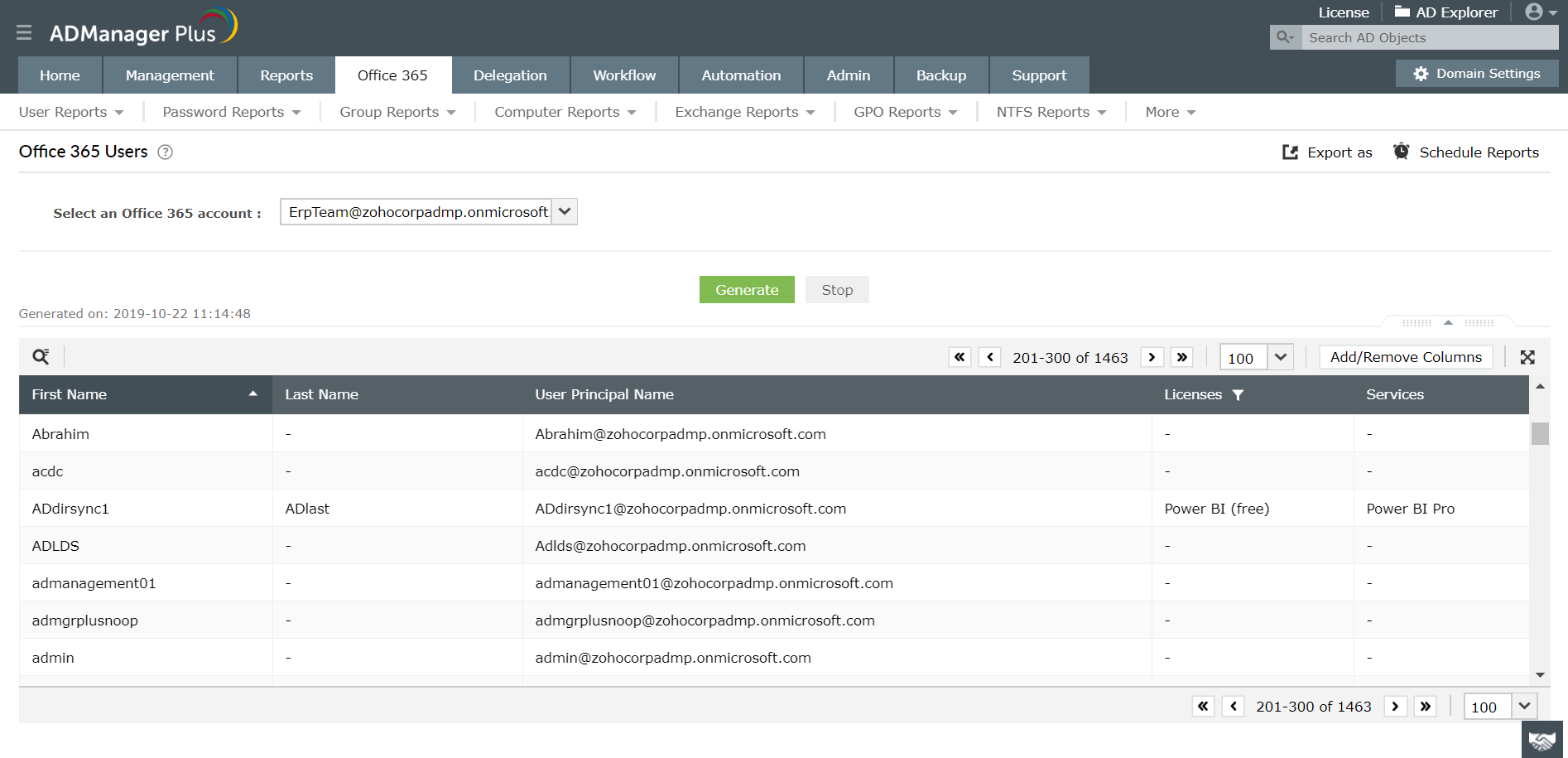
Task: Expand the Exchange Reports menu
Action: click(745, 112)
